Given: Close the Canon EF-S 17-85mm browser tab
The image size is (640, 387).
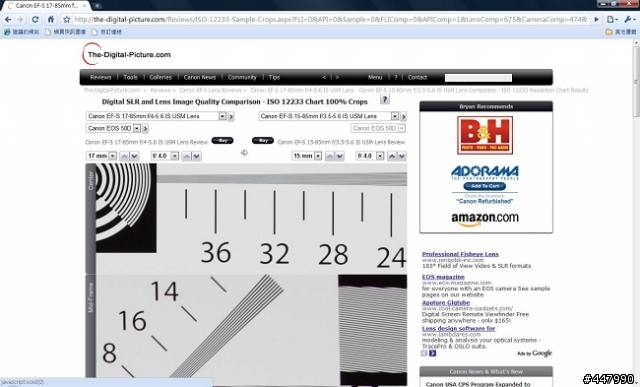Looking at the screenshot, I should (x=84, y=6).
